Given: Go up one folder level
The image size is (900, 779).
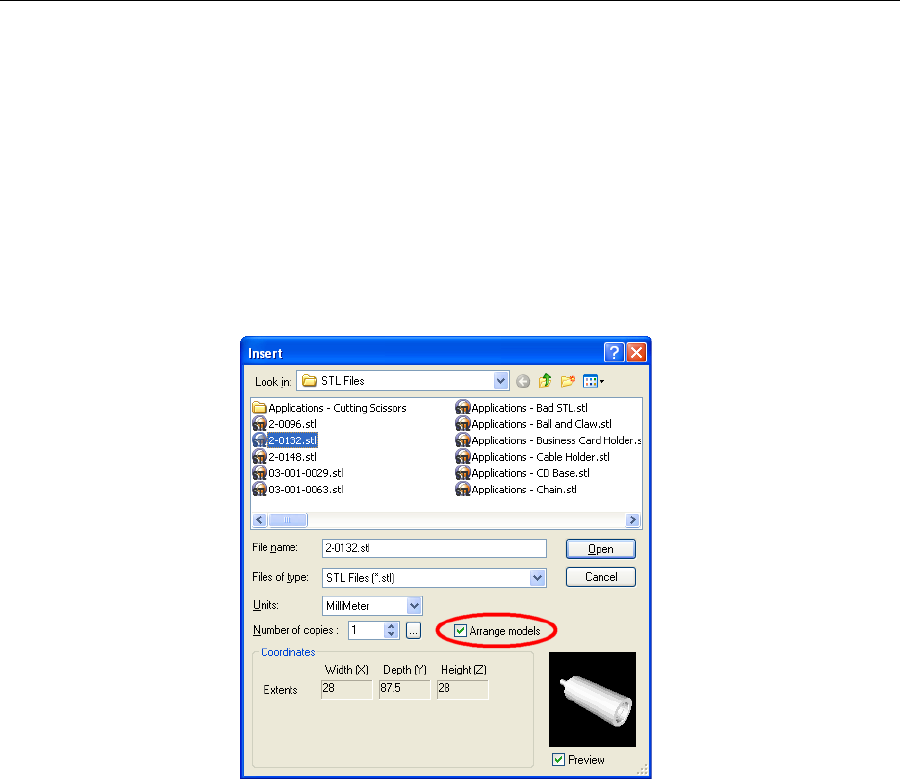Looking at the screenshot, I should point(545,381).
